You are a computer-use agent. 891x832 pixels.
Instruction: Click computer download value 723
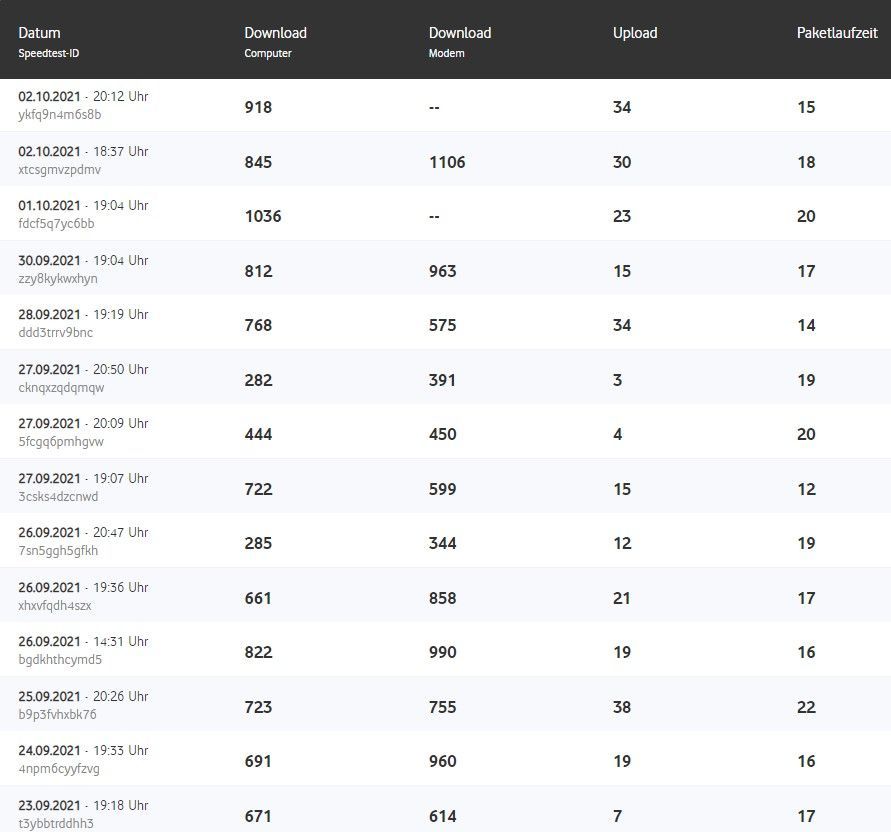259,708
